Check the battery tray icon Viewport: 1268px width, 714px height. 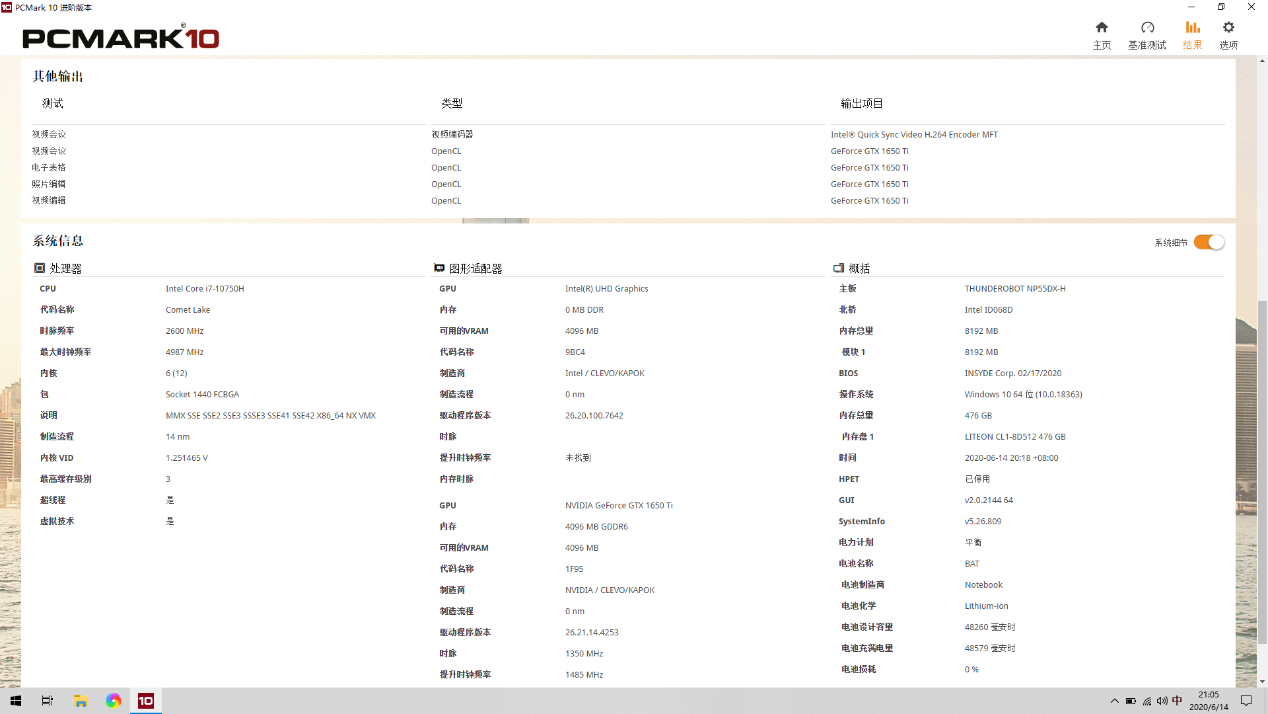1131,700
